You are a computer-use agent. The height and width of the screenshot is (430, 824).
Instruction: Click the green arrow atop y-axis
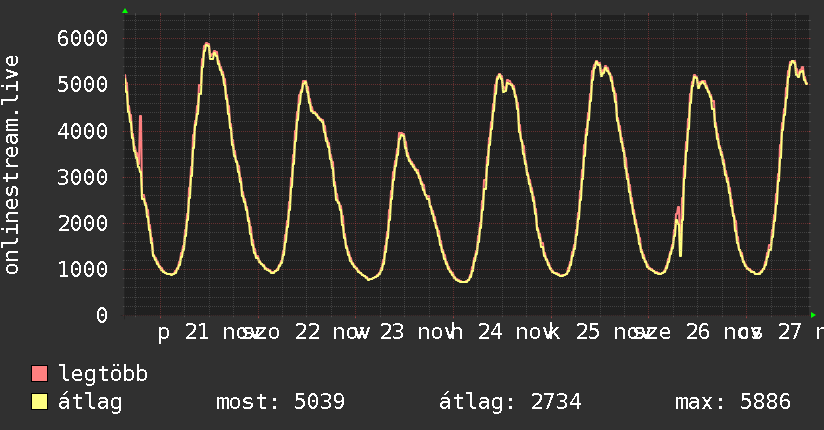point(125,11)
